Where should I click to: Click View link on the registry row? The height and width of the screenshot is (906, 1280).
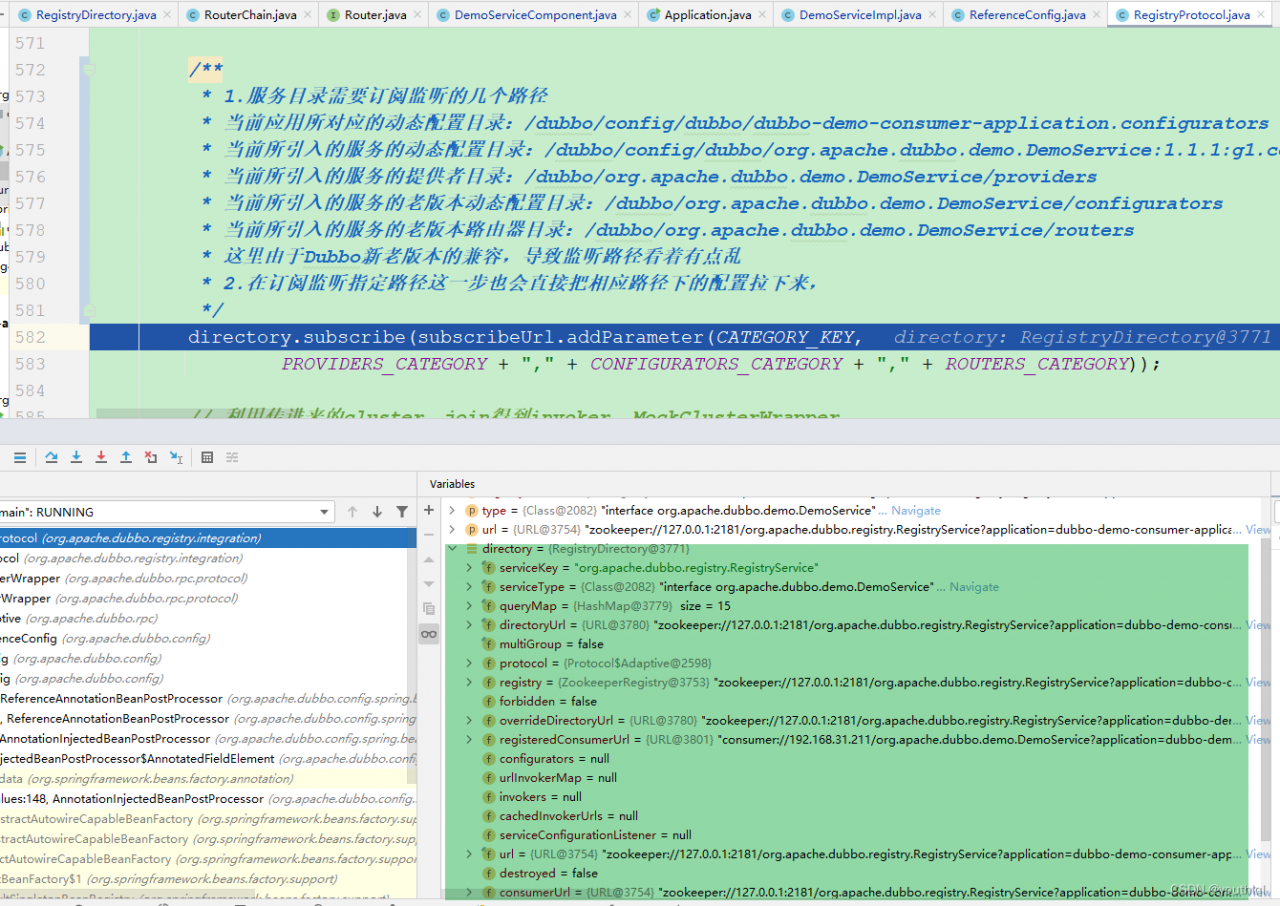[1258, 682]
